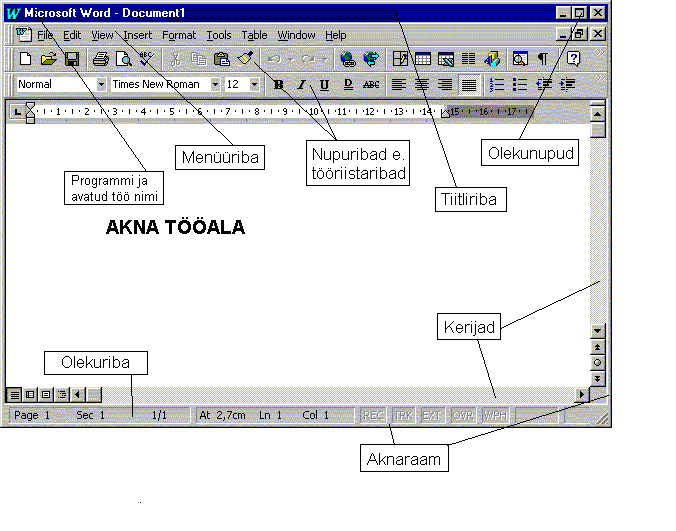Viewport: 676px width, 531px height.
Task: Open the font size 12 dropdown
Action: pyautogui.click(x=254, y=84)
